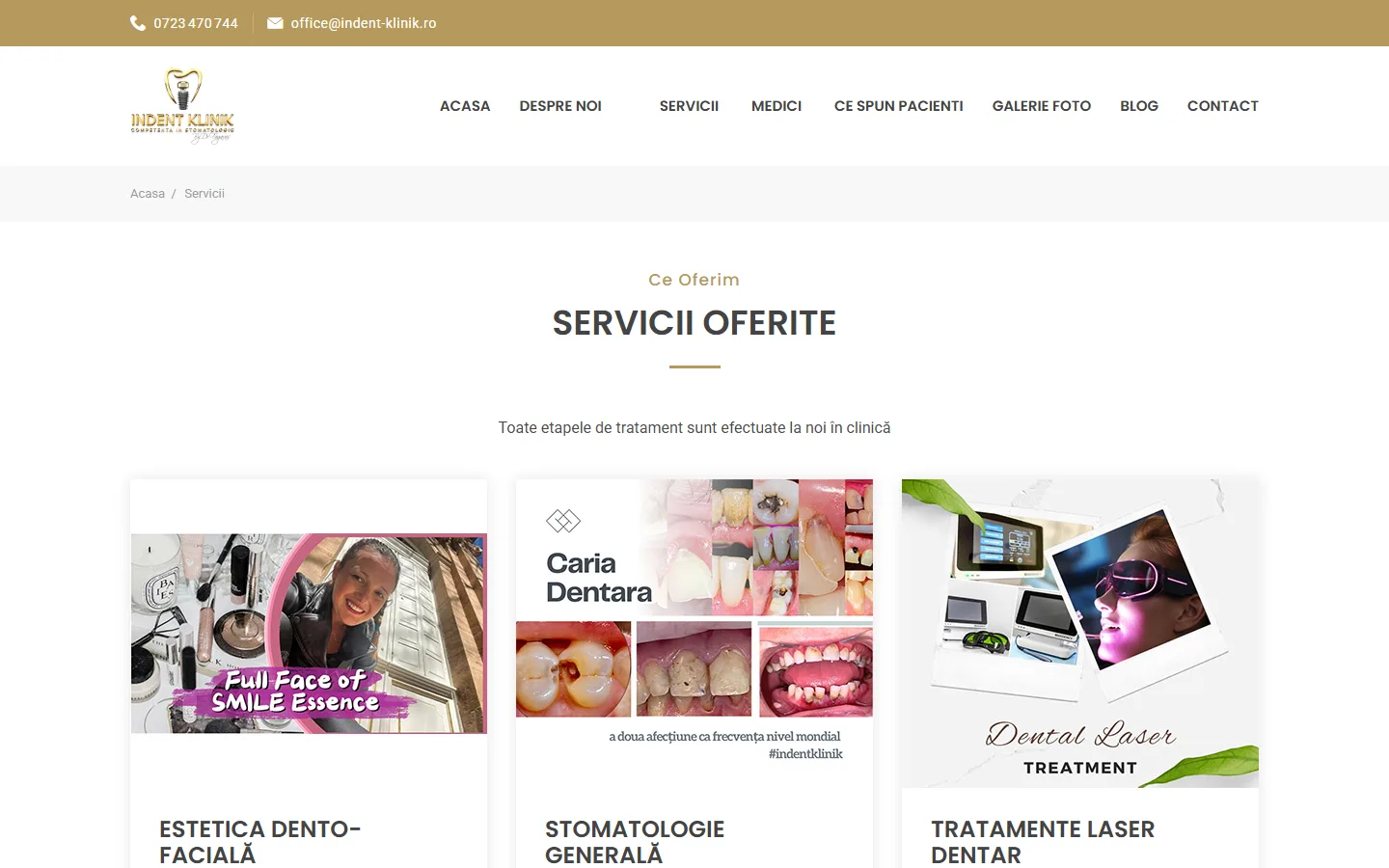Viewport: 1389px width, 868px height.
Task: Go to the BLOG page
Action: [x=1139, y=106]
